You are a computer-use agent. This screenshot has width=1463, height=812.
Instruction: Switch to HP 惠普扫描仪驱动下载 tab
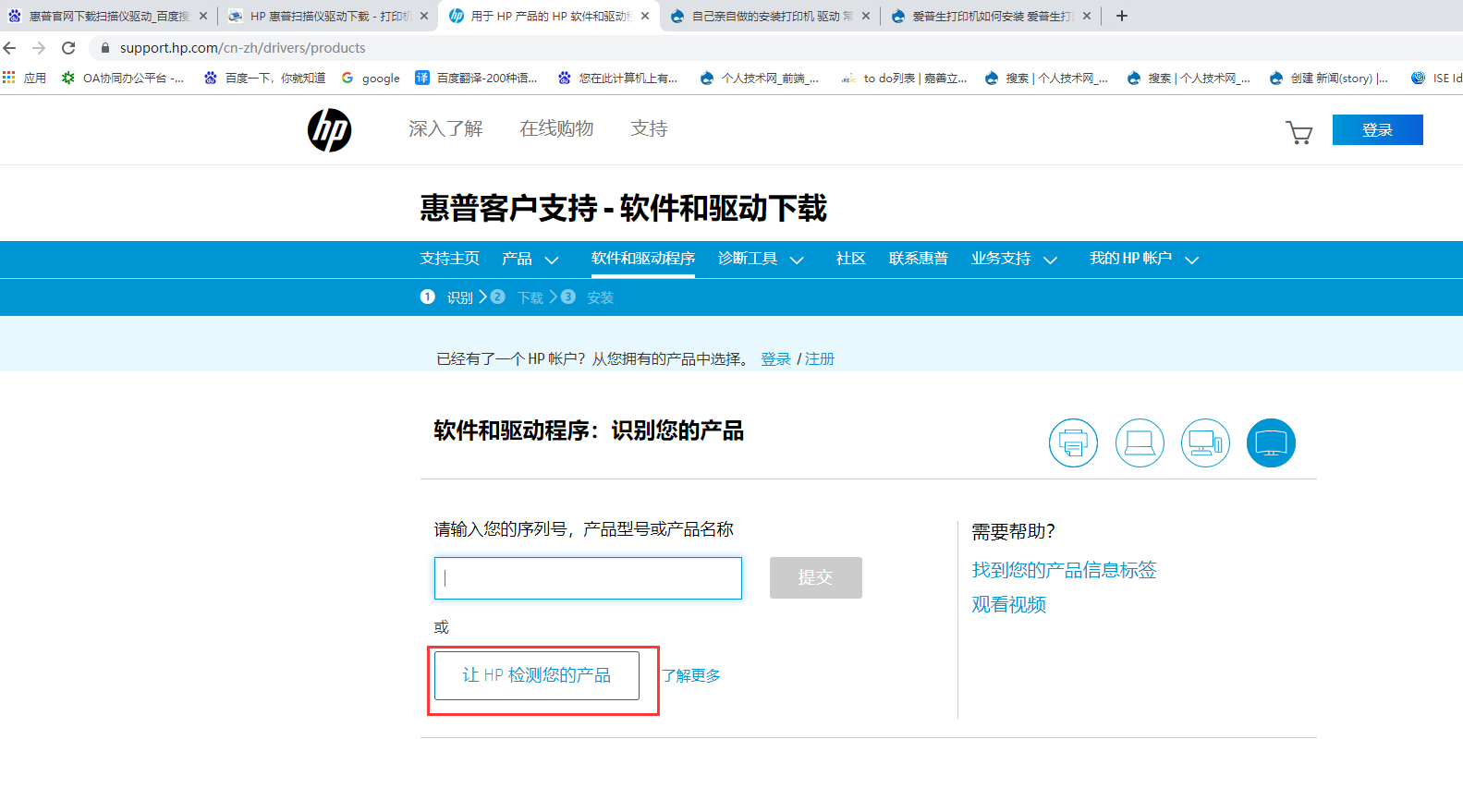328,16
